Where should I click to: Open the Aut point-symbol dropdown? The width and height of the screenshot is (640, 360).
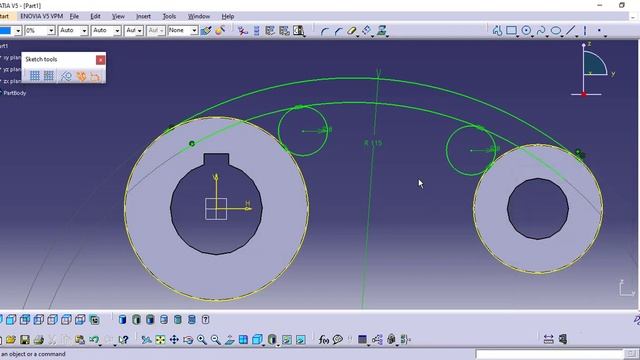click(140, 31)
